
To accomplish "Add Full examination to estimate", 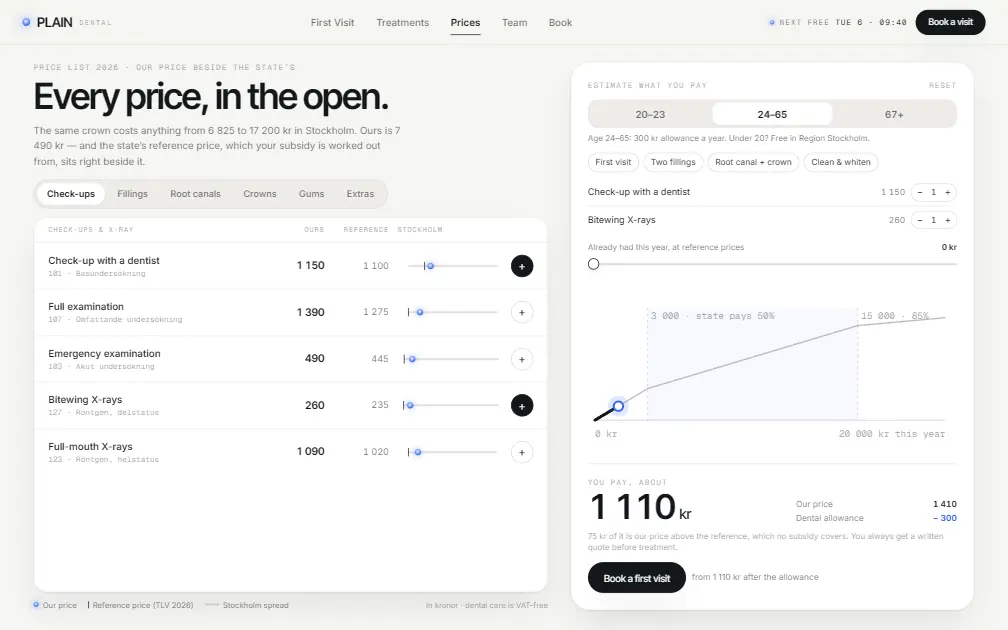I will [522, 312].
